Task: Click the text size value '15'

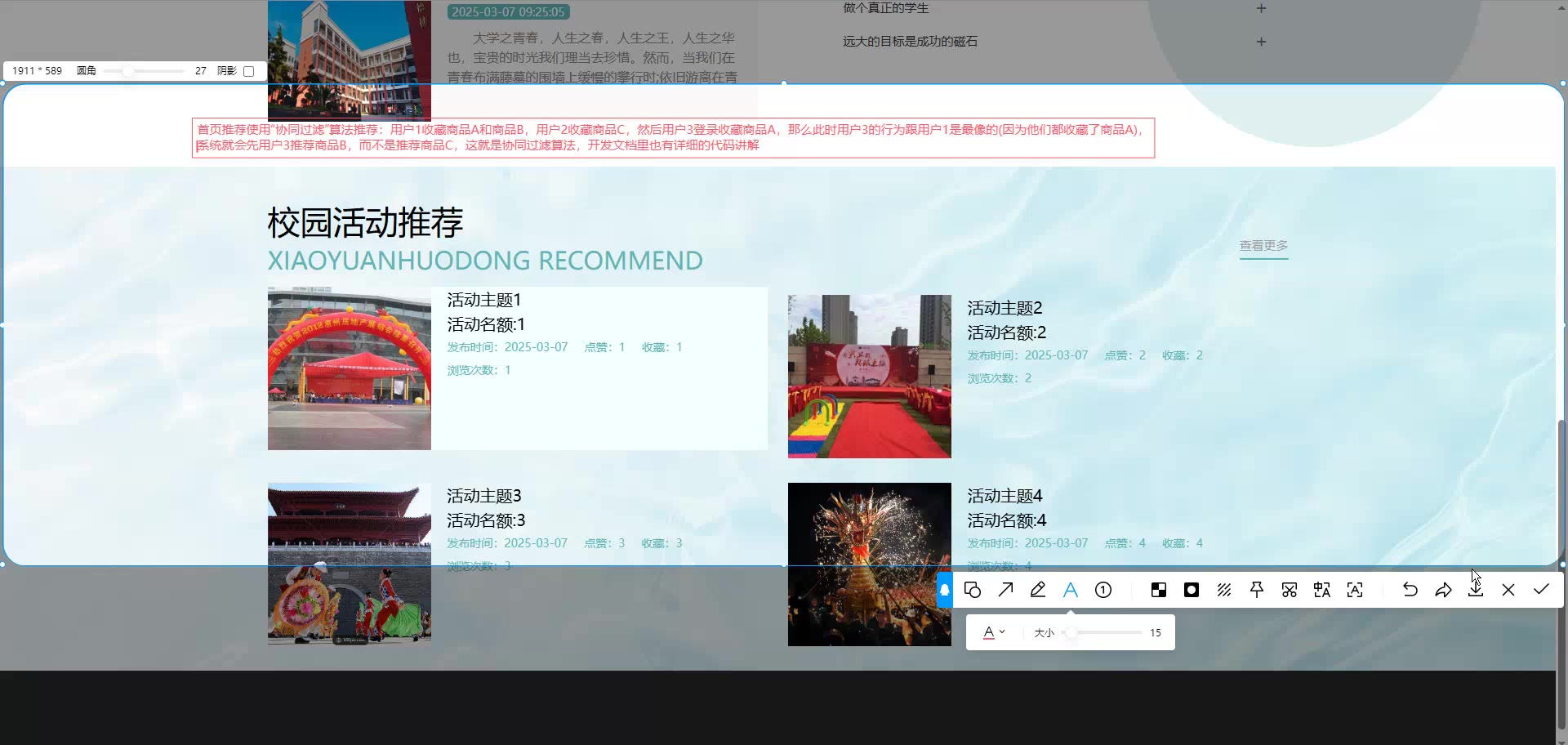Action: click(1156, 632)
